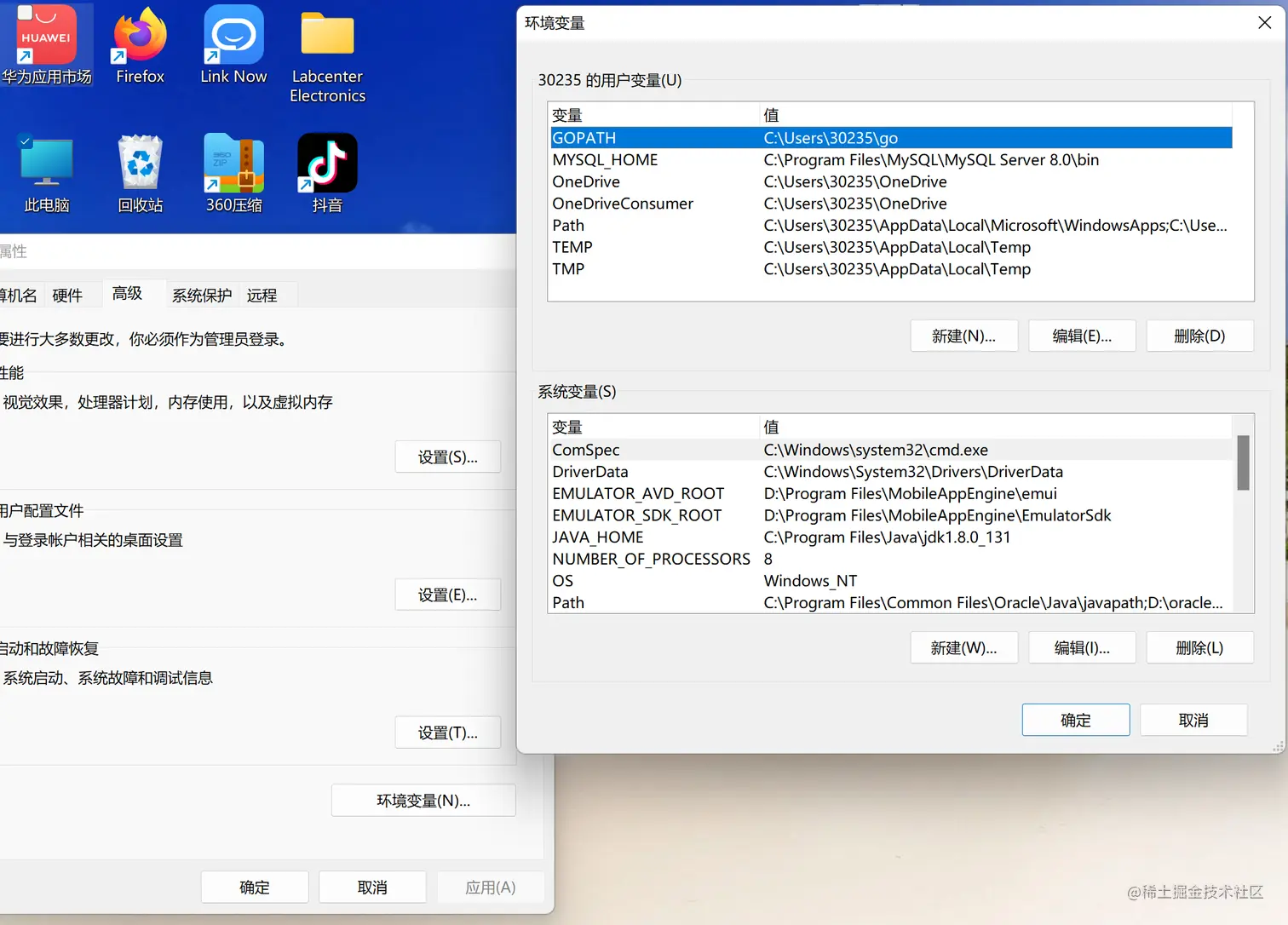This screenshot has height=925, width=1288.
Task: Open the 计算机名 tab in system properties
Action: click(x=19, y=296)
